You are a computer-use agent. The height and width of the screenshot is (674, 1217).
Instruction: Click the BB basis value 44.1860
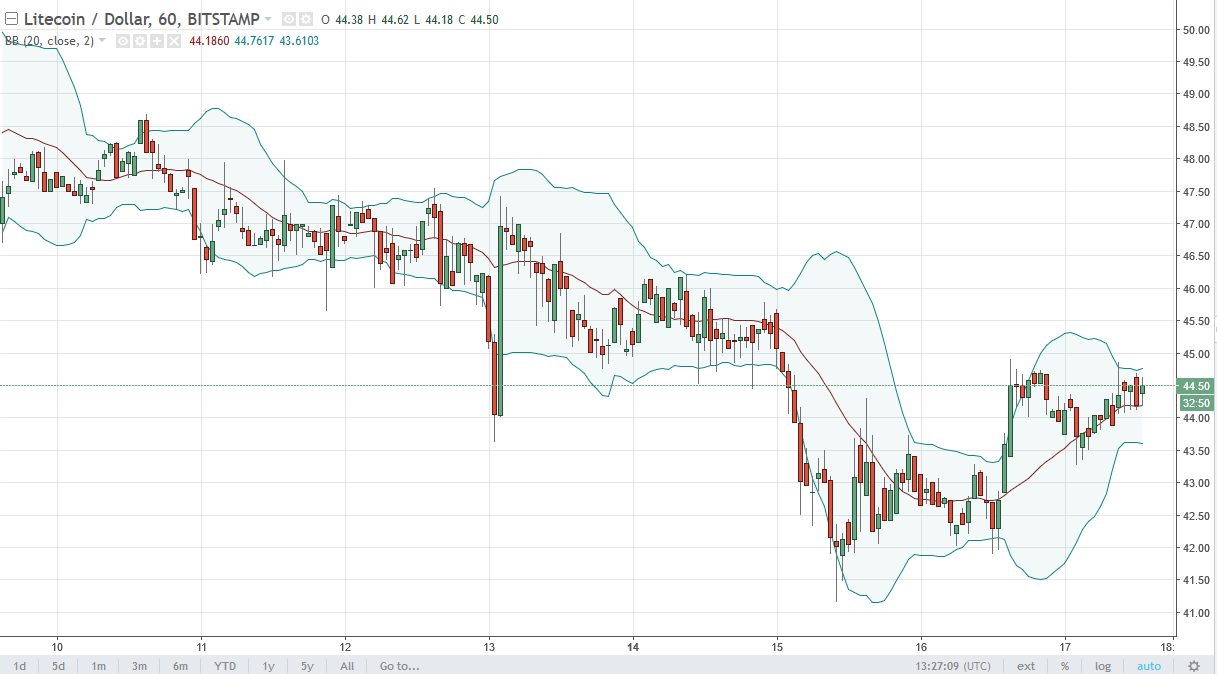[x=209, y=41]
